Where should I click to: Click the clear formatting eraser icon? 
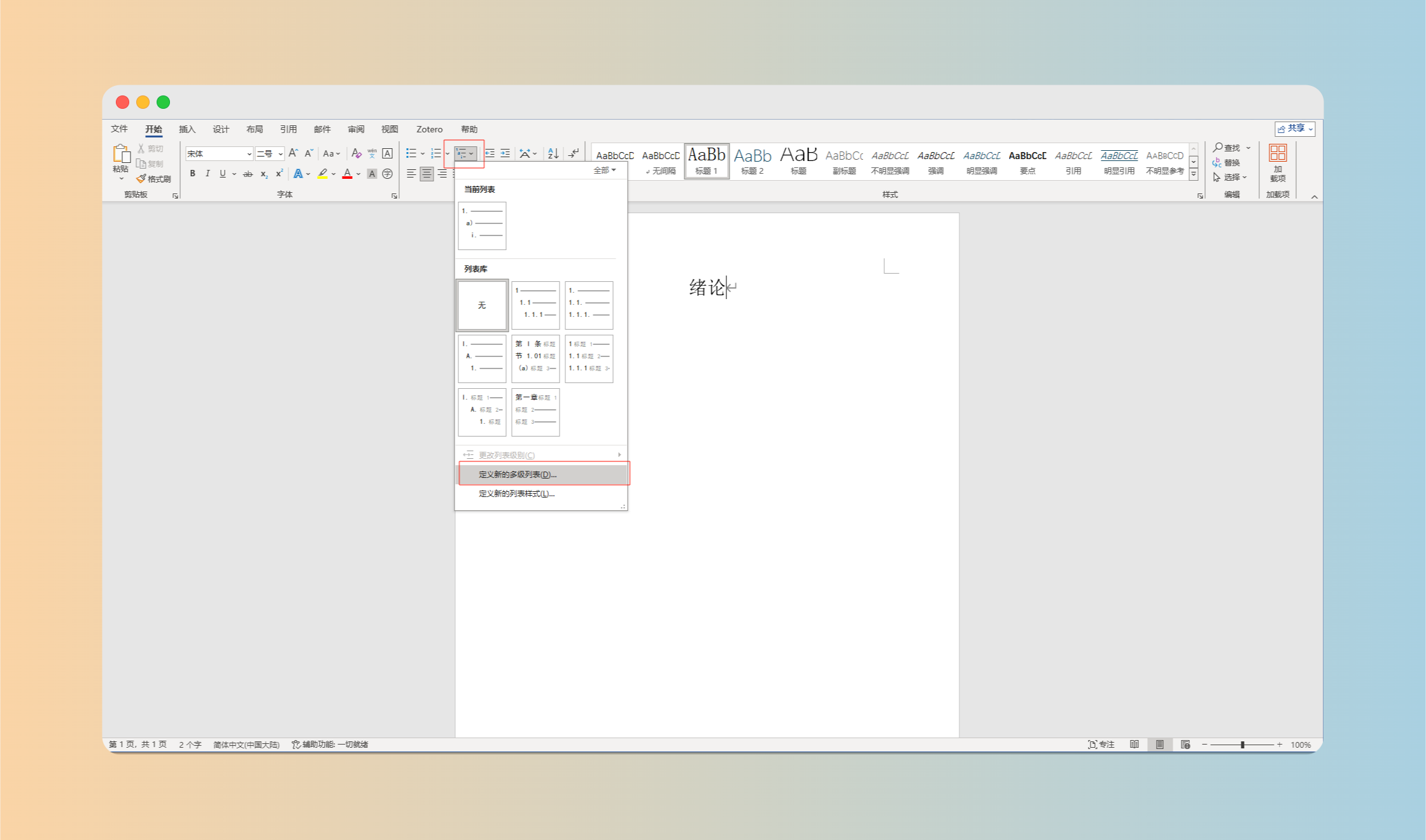[356, 153]
